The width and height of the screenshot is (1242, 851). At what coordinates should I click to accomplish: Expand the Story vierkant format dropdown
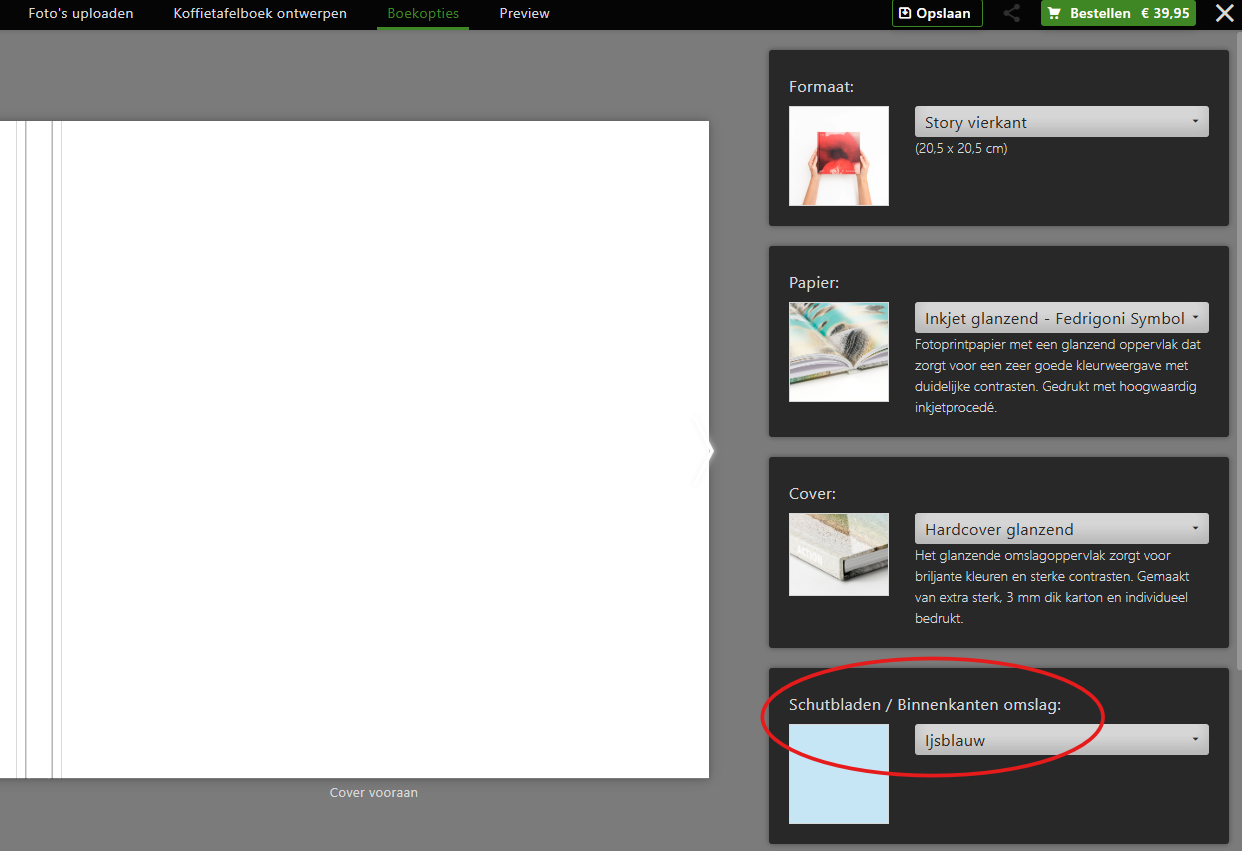point(1061,122)
